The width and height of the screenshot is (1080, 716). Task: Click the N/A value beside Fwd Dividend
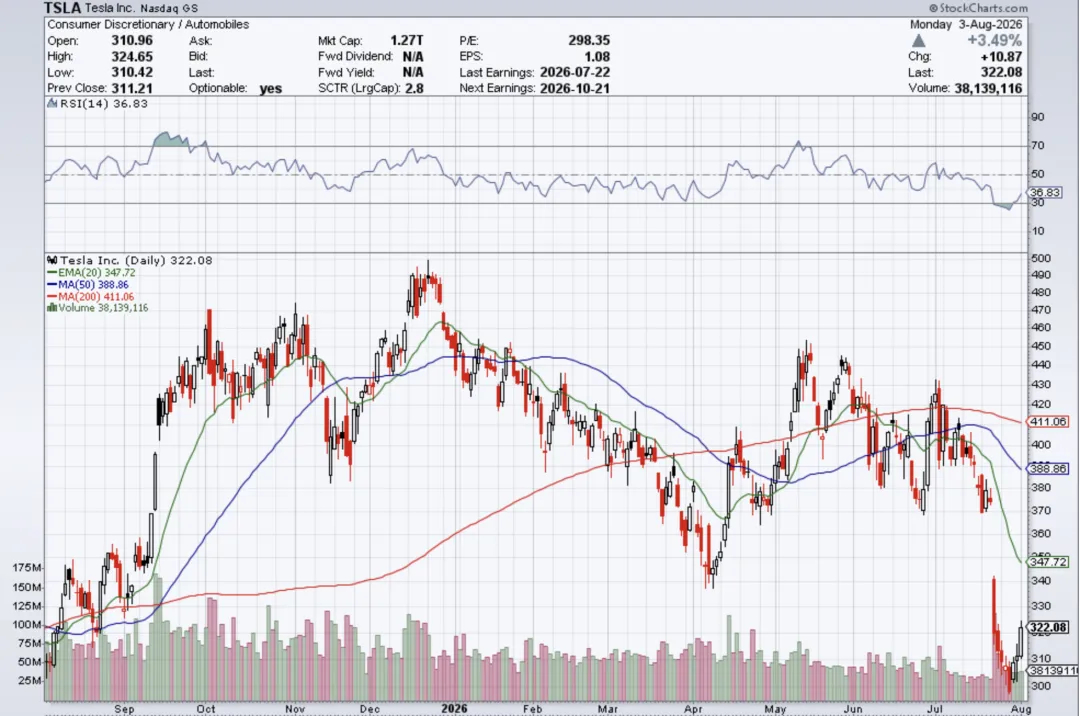413,56
